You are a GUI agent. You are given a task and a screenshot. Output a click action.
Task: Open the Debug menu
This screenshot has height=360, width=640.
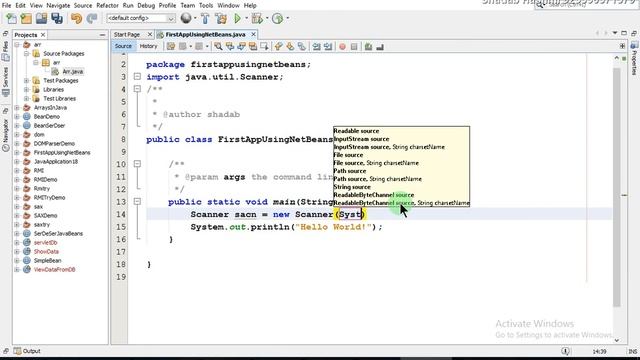pos(146,6)
